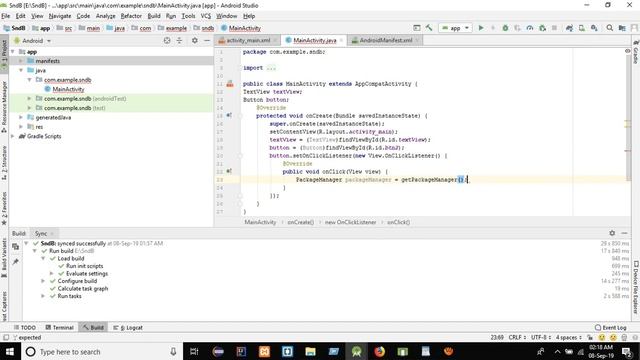Screen dimensions: 640x360
Task: Expand the generatedJava folder
Action: tap(21, 117)
